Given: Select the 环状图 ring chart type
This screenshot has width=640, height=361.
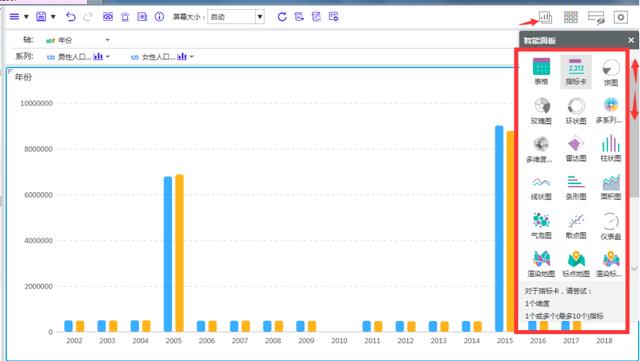Looking at the screenshot, I should 576,111.
